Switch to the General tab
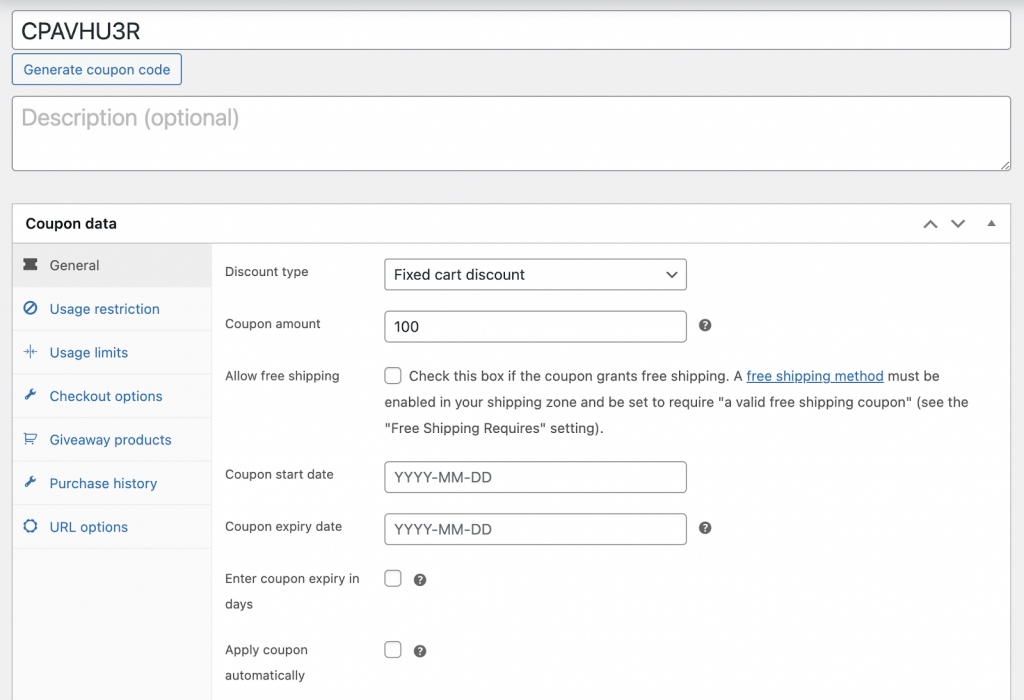This screenshot has width=1024, height=700. click(112, 265)
